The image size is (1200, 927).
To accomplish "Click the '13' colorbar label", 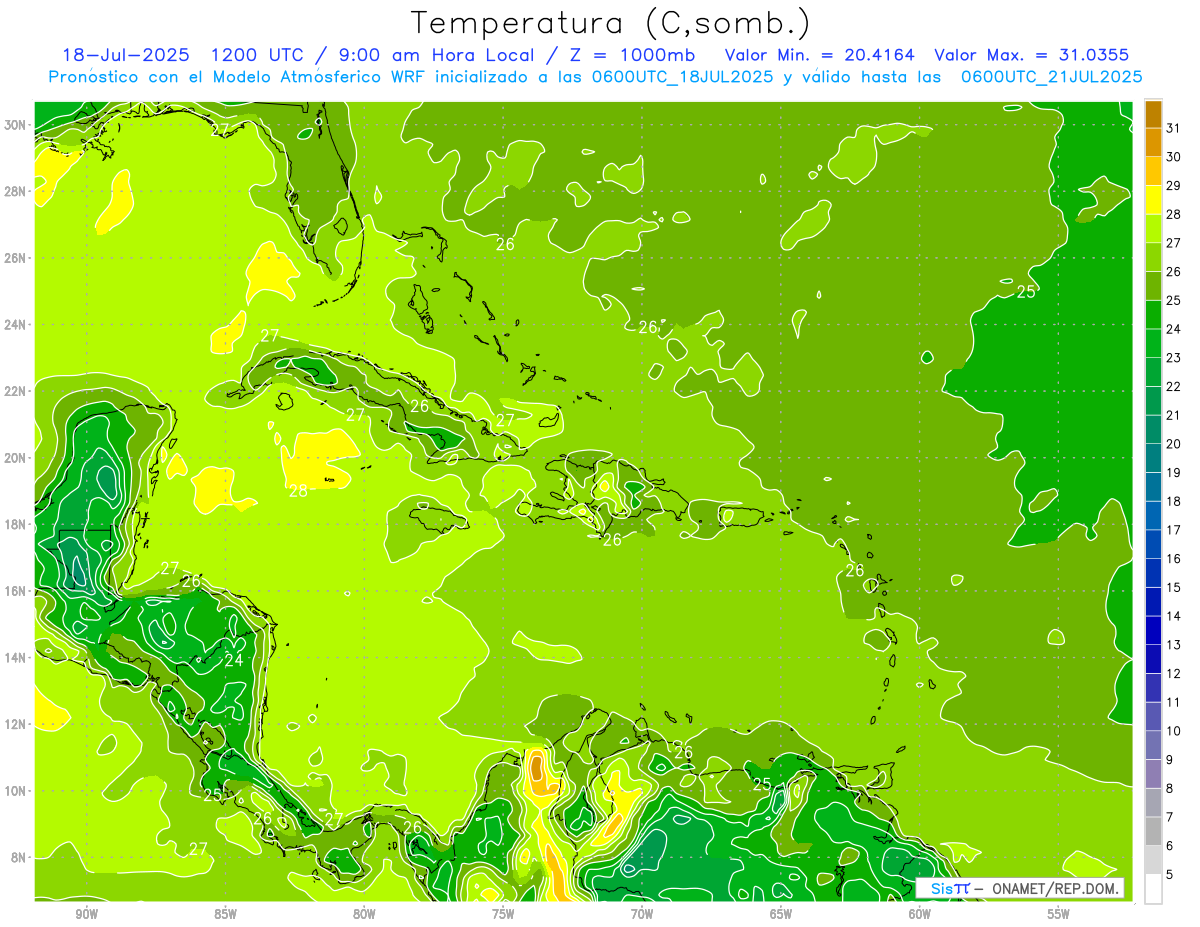I will pyautogui.click(x=1174, y=645).
